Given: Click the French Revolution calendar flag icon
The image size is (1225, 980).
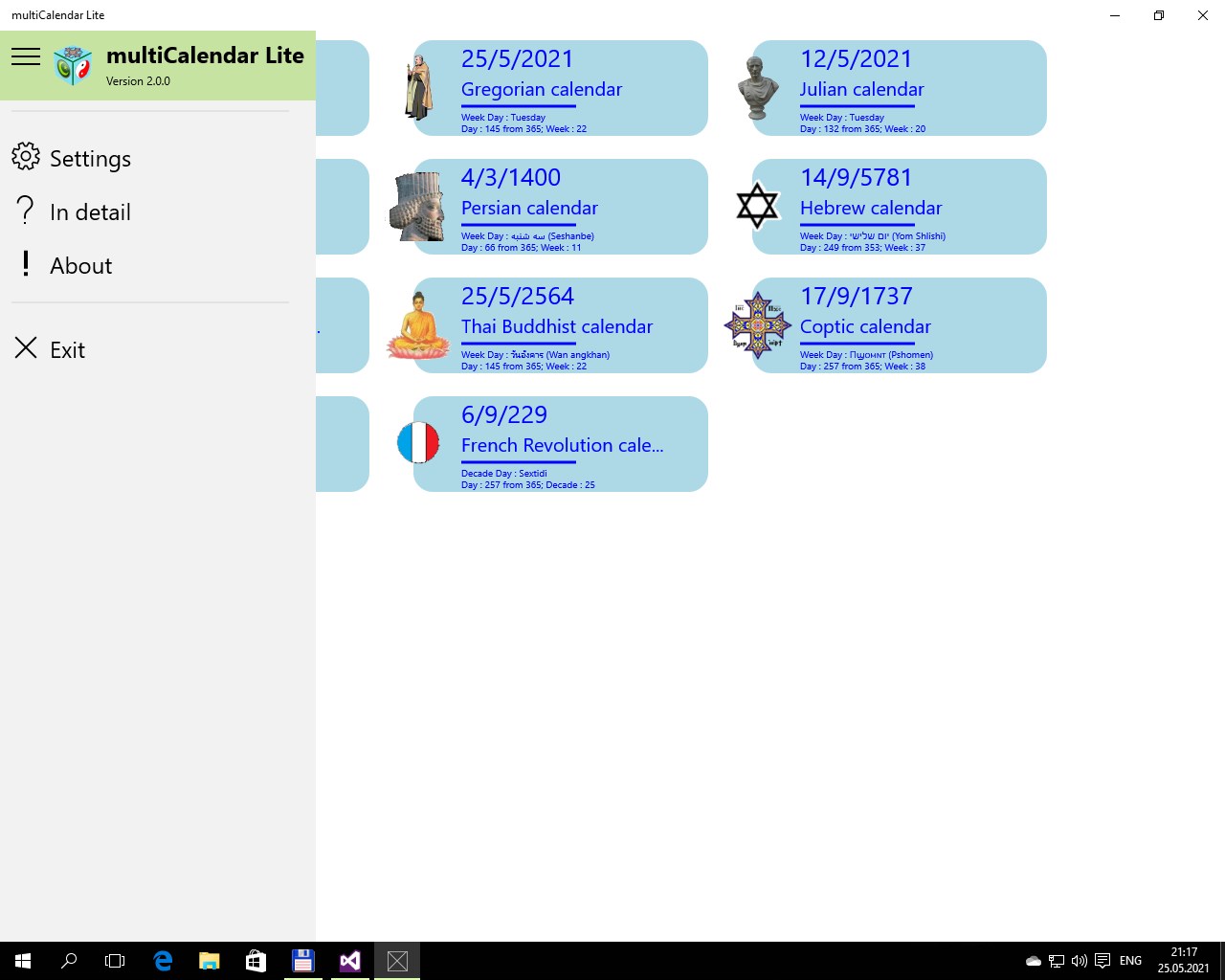Looking at the screenshot, I should (x=418, y=443).
